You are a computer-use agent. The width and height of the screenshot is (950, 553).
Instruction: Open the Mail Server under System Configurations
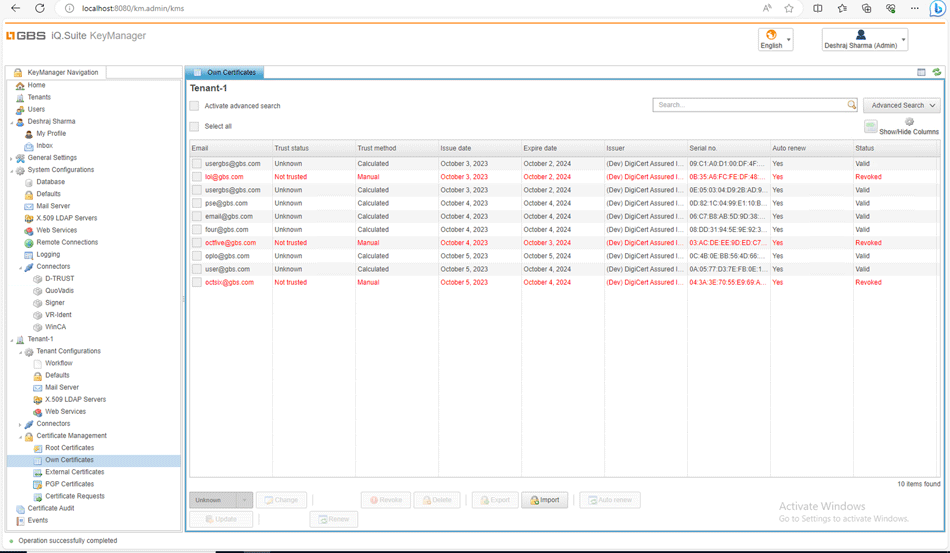[53, 206]
